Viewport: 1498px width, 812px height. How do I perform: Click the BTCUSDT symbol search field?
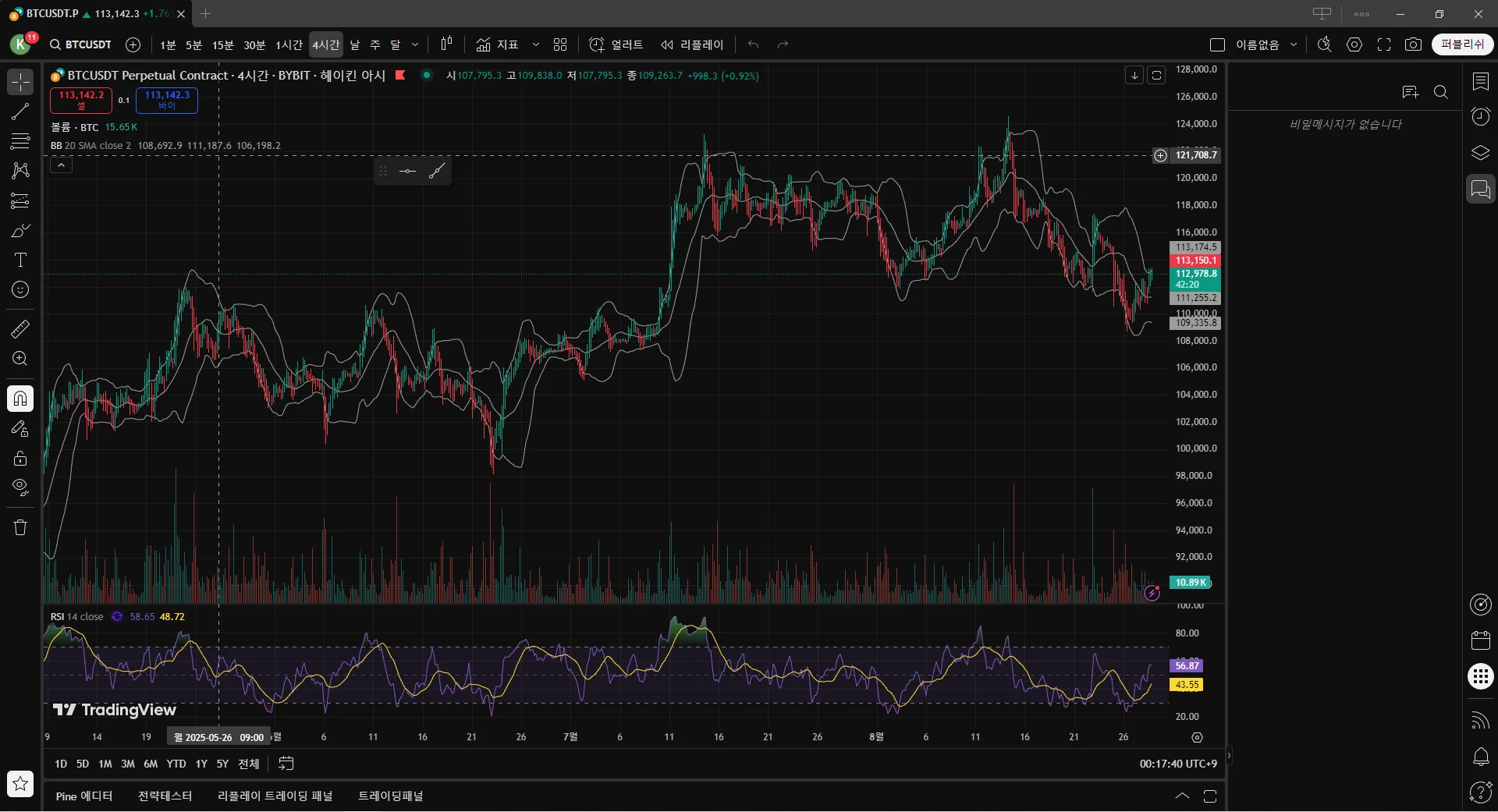(81, 44)
